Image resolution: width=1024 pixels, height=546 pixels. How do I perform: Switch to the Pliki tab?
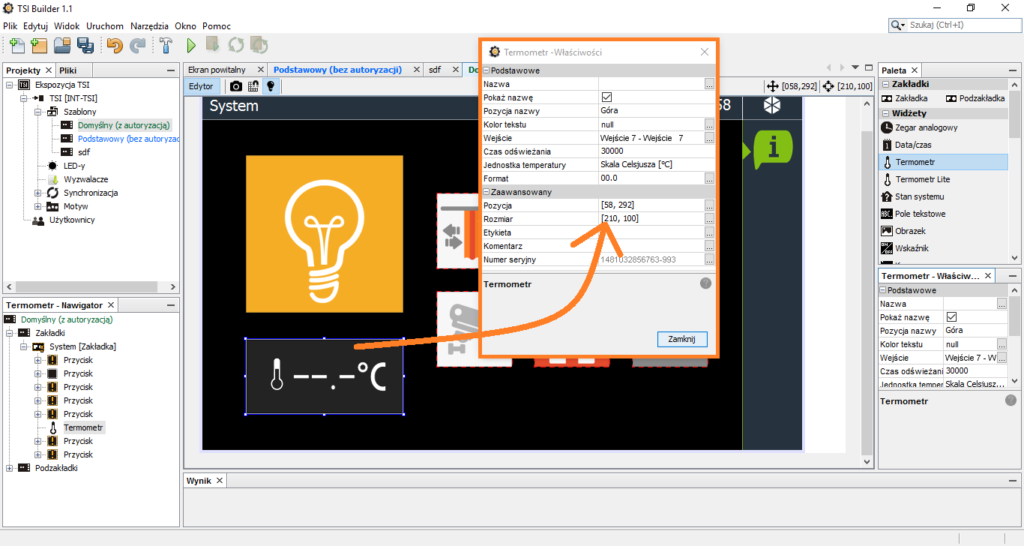[x=68, y=70]
